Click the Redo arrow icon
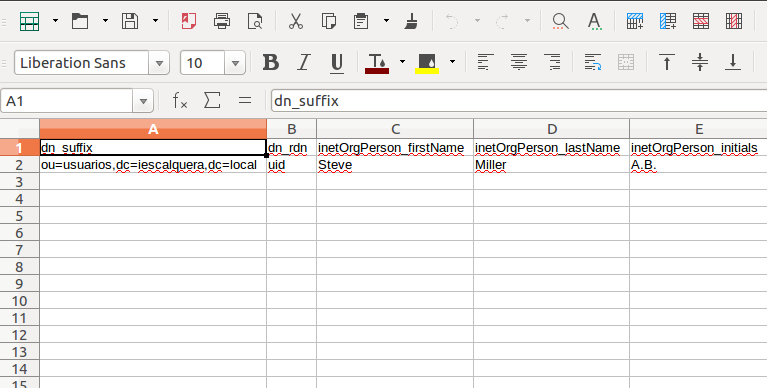 [502, 21]
